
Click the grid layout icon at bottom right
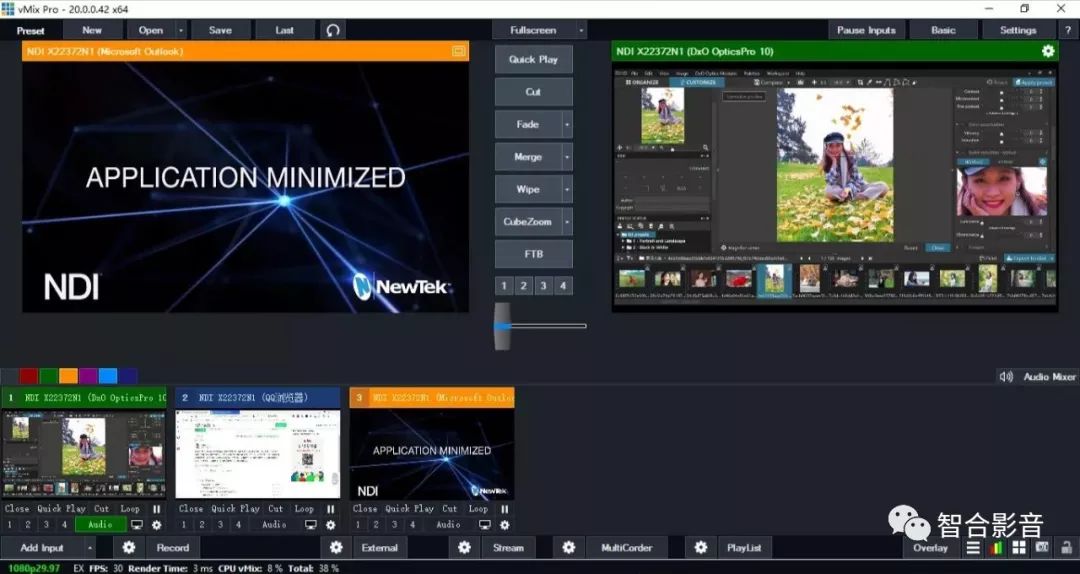pos(1019,549)
